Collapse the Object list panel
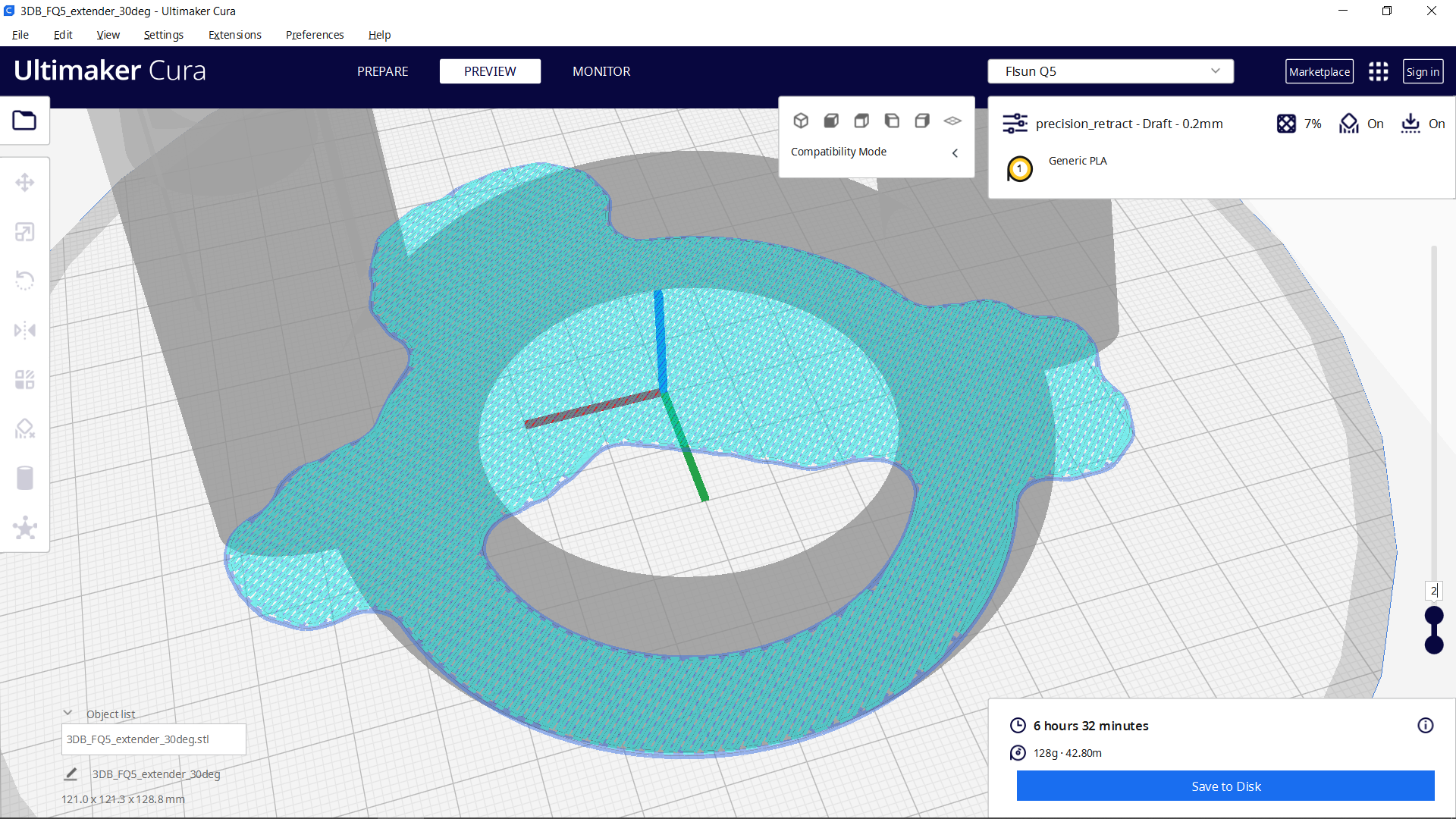Viewport: 1456px width, 819px height. click(67, 711)
